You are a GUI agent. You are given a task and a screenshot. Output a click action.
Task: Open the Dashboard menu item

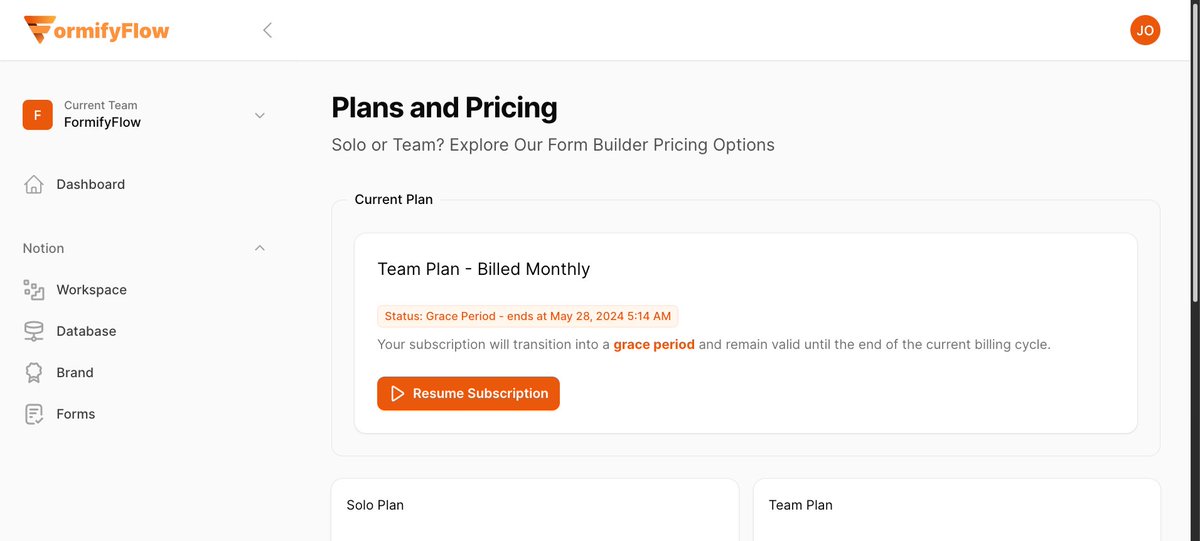(x=90, y=184)
